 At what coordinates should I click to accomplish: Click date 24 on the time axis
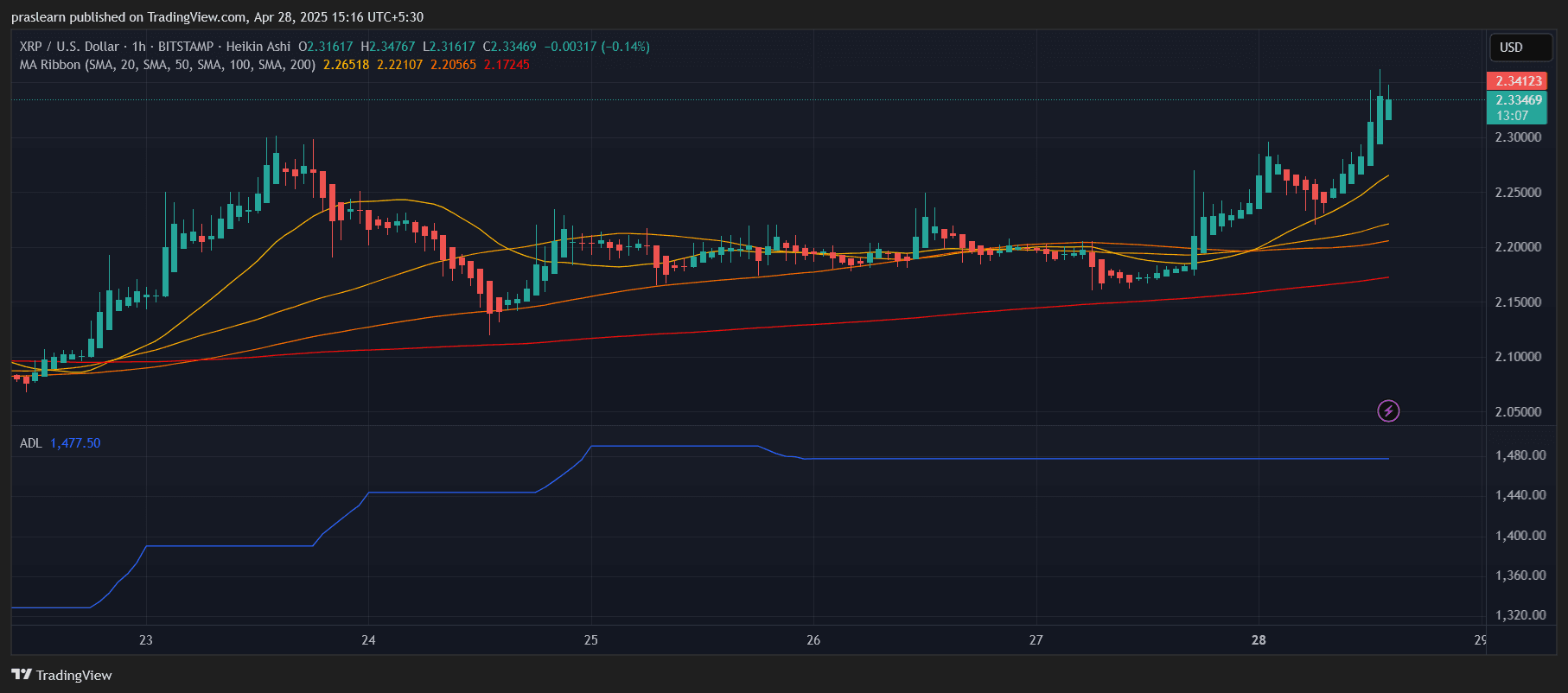click(368, 640)
